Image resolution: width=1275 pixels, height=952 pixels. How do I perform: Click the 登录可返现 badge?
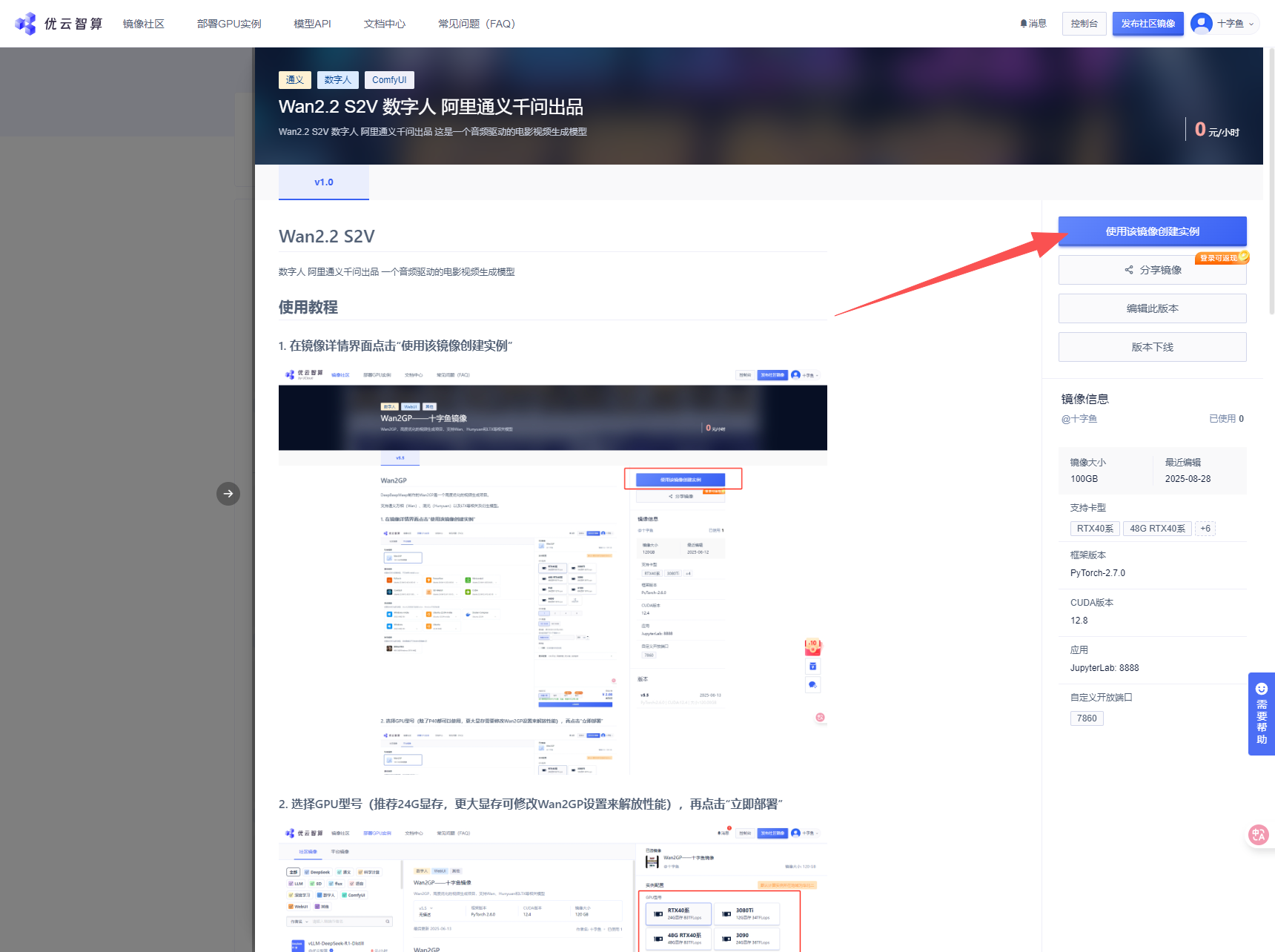tap(1222, 258)
